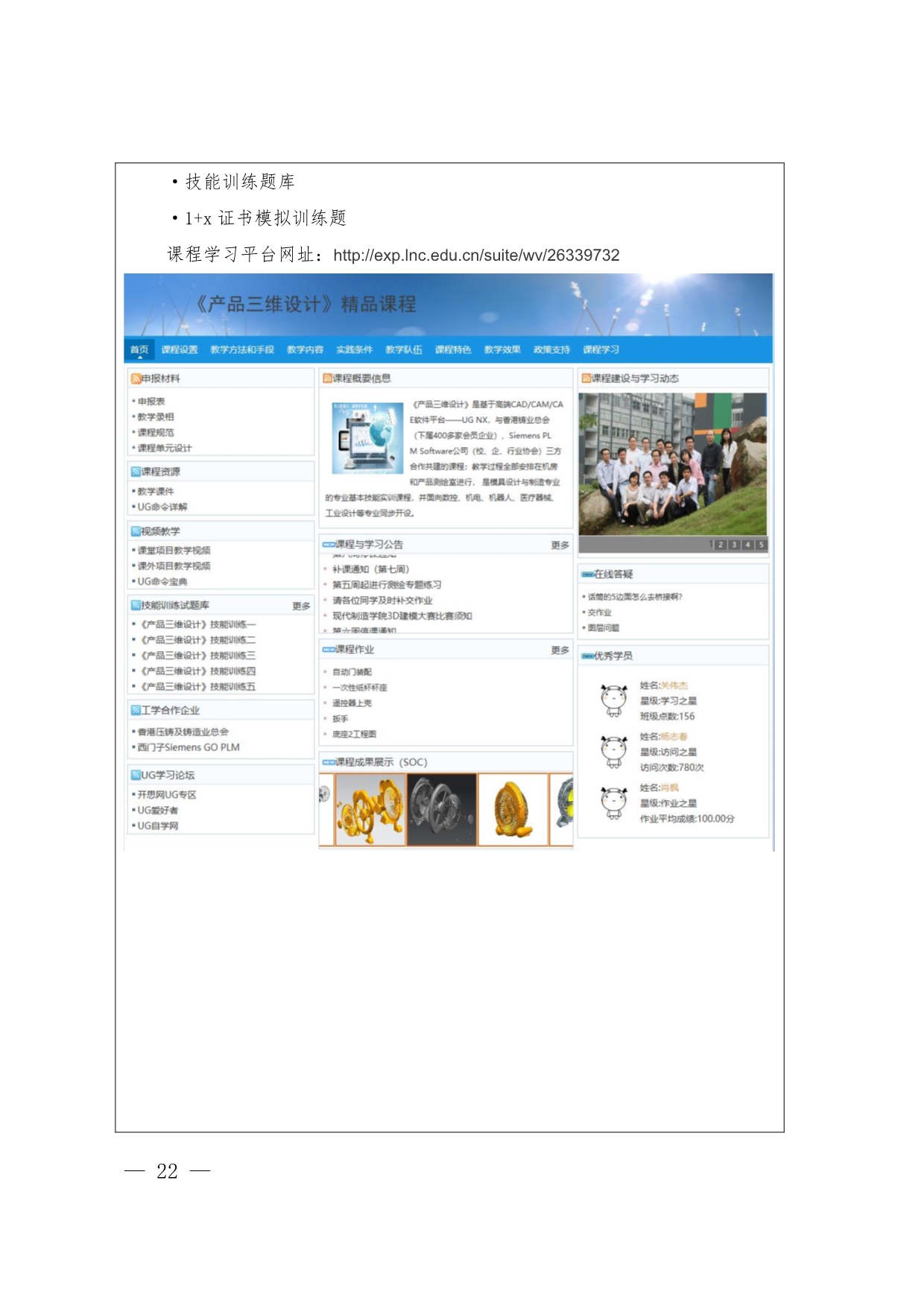Select slide 2 in photo carousel
Screen dimensions: 924x1306
(721, 545)
